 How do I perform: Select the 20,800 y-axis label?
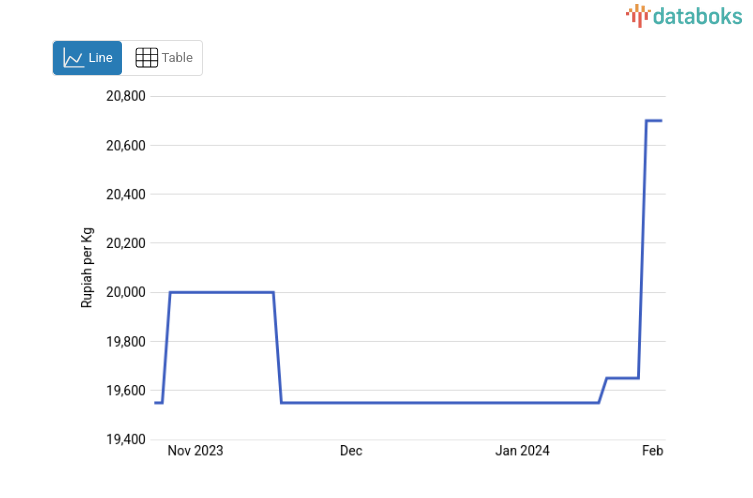[x=126, y=97]
